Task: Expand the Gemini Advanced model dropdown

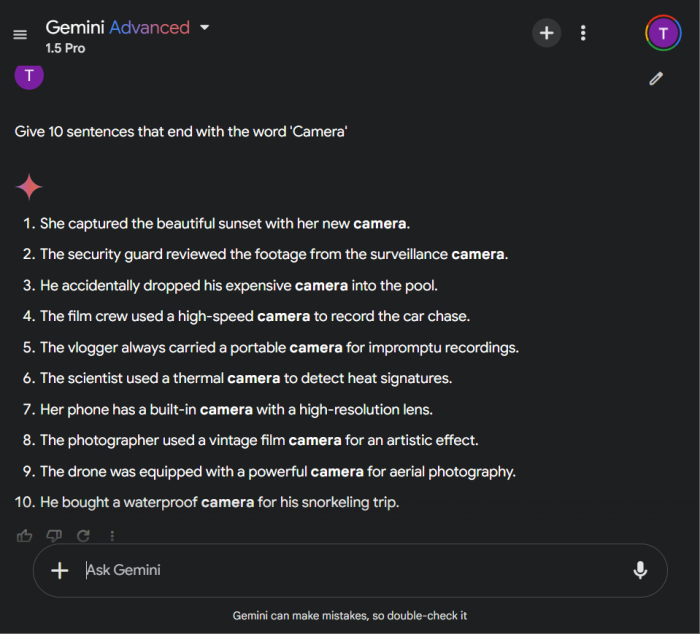Action: [205, 28]
